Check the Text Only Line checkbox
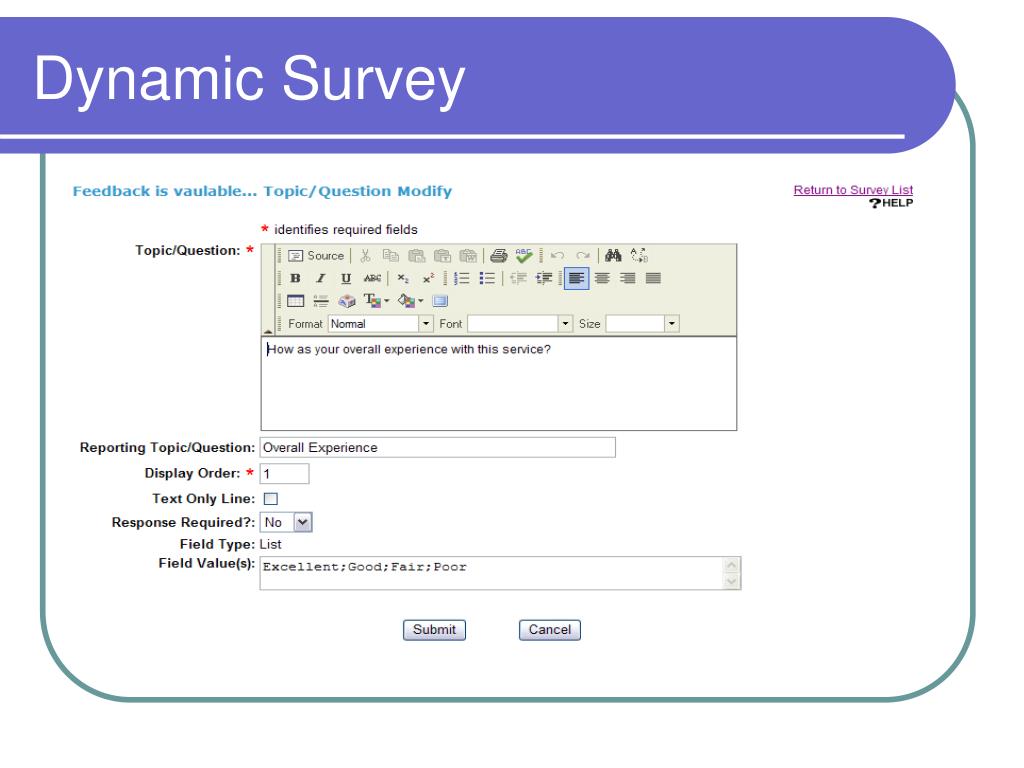The image size is (1024, 768). [x=271, y=499]
